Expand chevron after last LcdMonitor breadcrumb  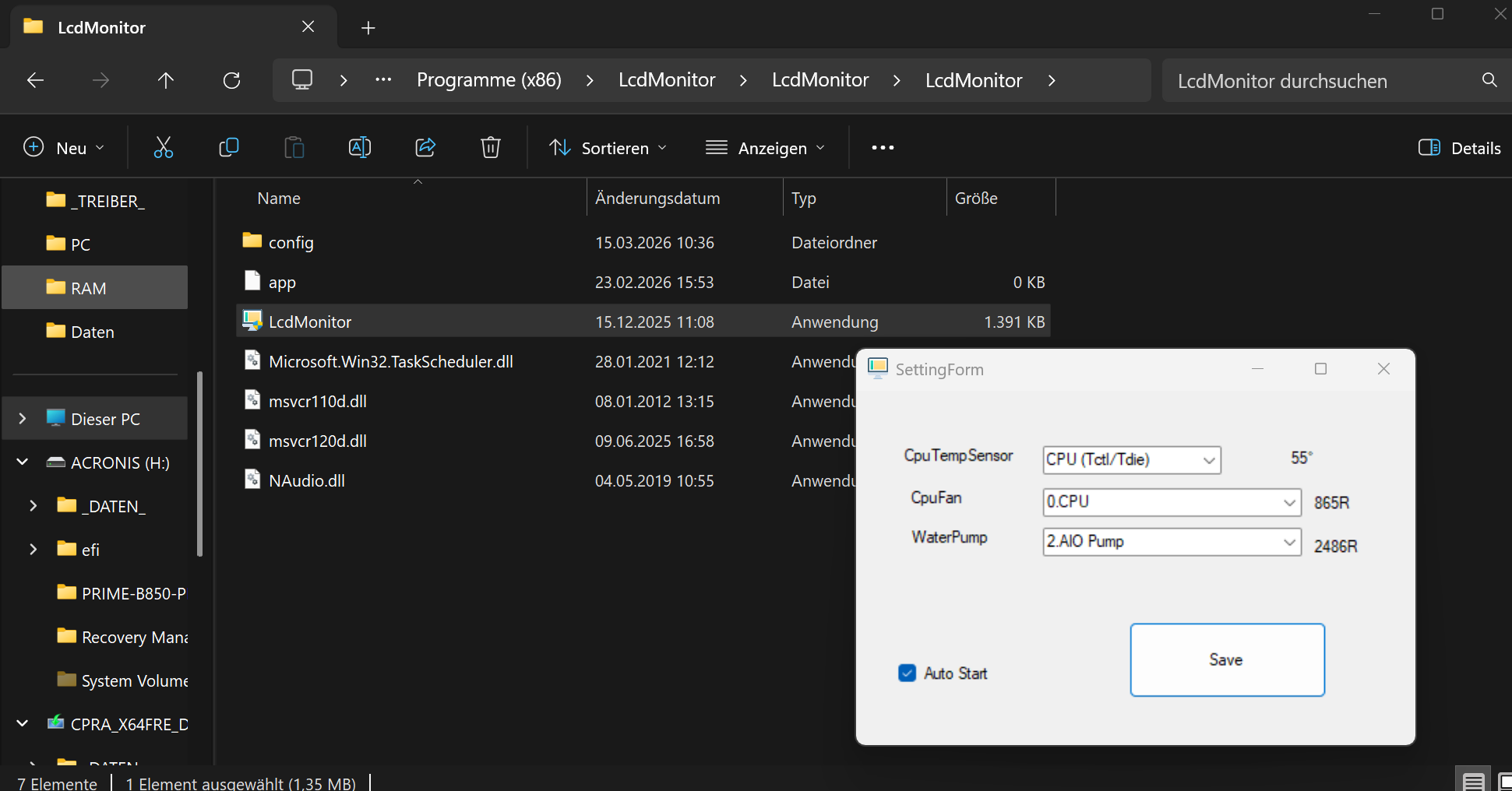point(1052,80)
